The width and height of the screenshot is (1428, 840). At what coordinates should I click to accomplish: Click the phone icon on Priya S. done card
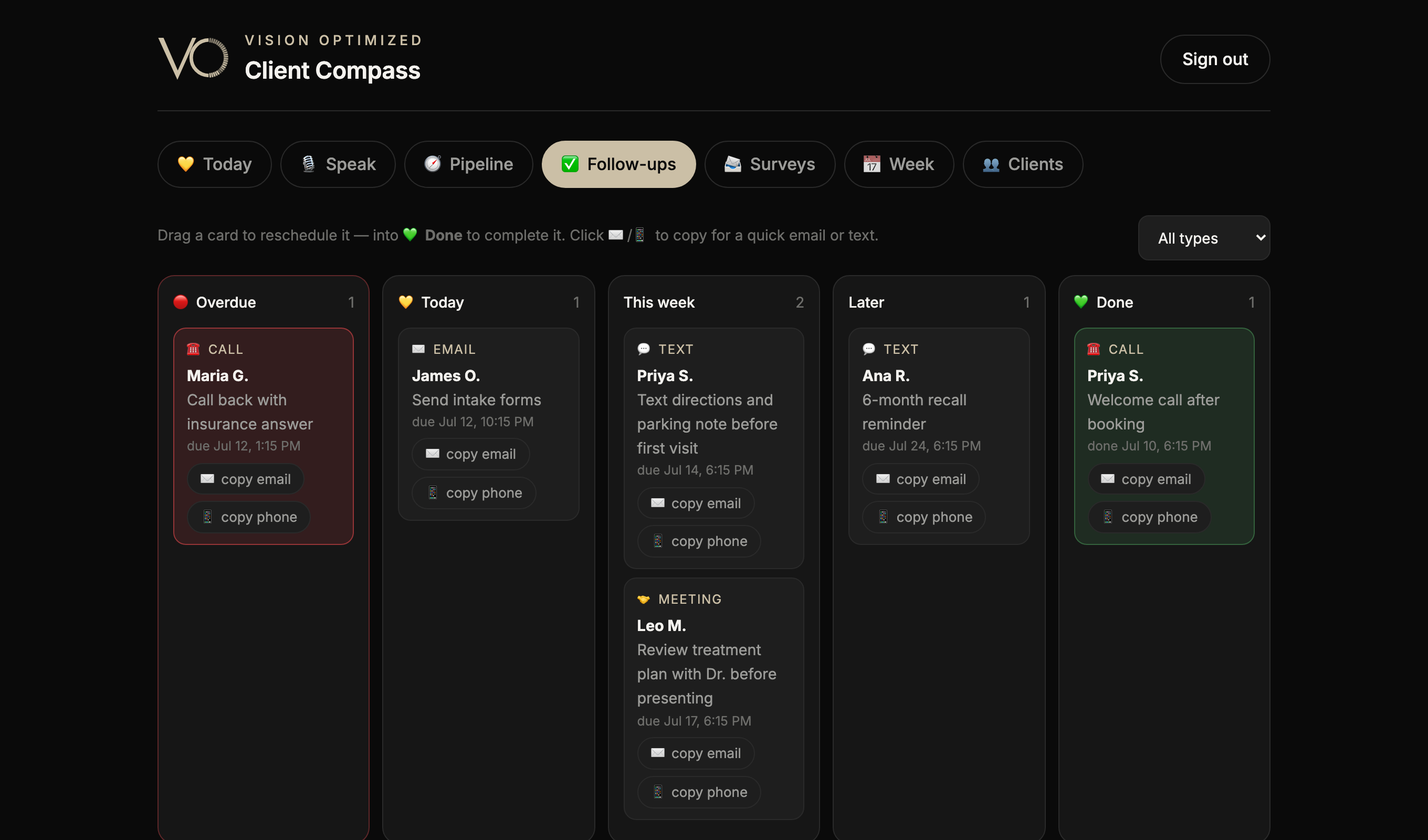1094,349
